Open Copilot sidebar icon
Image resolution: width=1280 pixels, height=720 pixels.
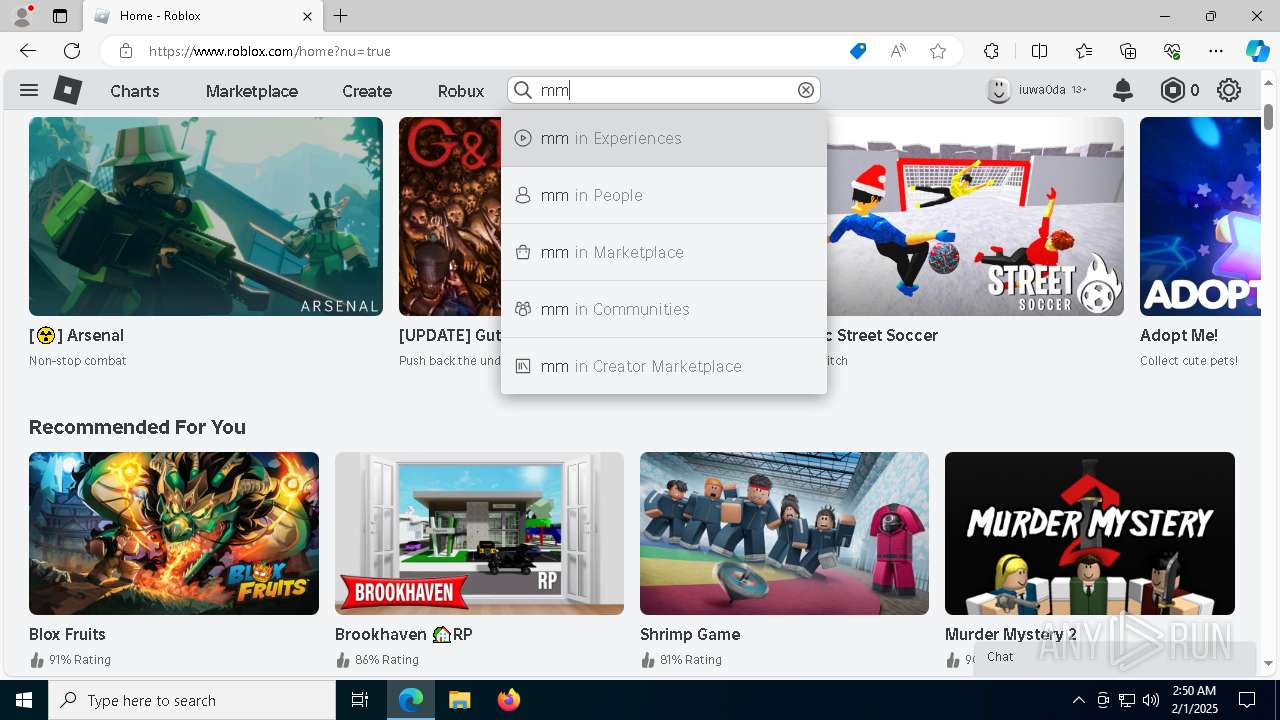1257,51
